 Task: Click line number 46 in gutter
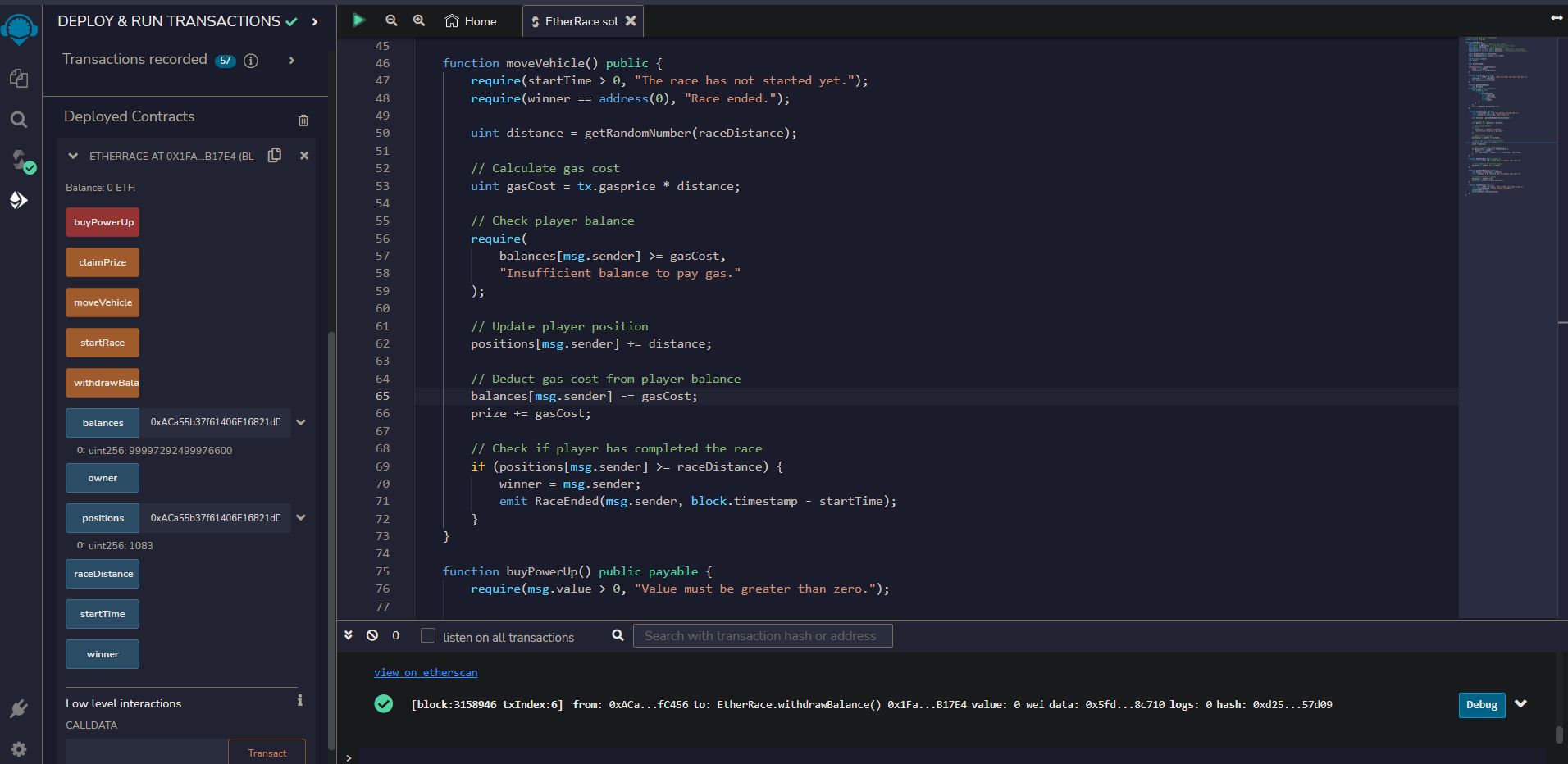(382, 63)
